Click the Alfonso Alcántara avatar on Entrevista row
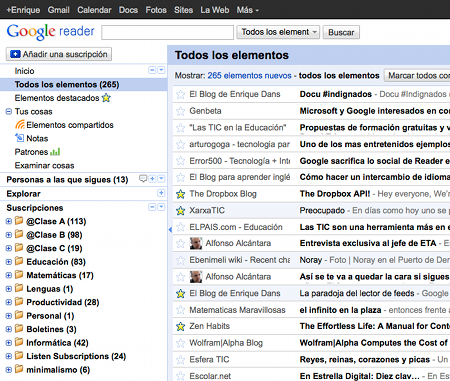This screenshot has width=450, height=381. coord(196,243)
